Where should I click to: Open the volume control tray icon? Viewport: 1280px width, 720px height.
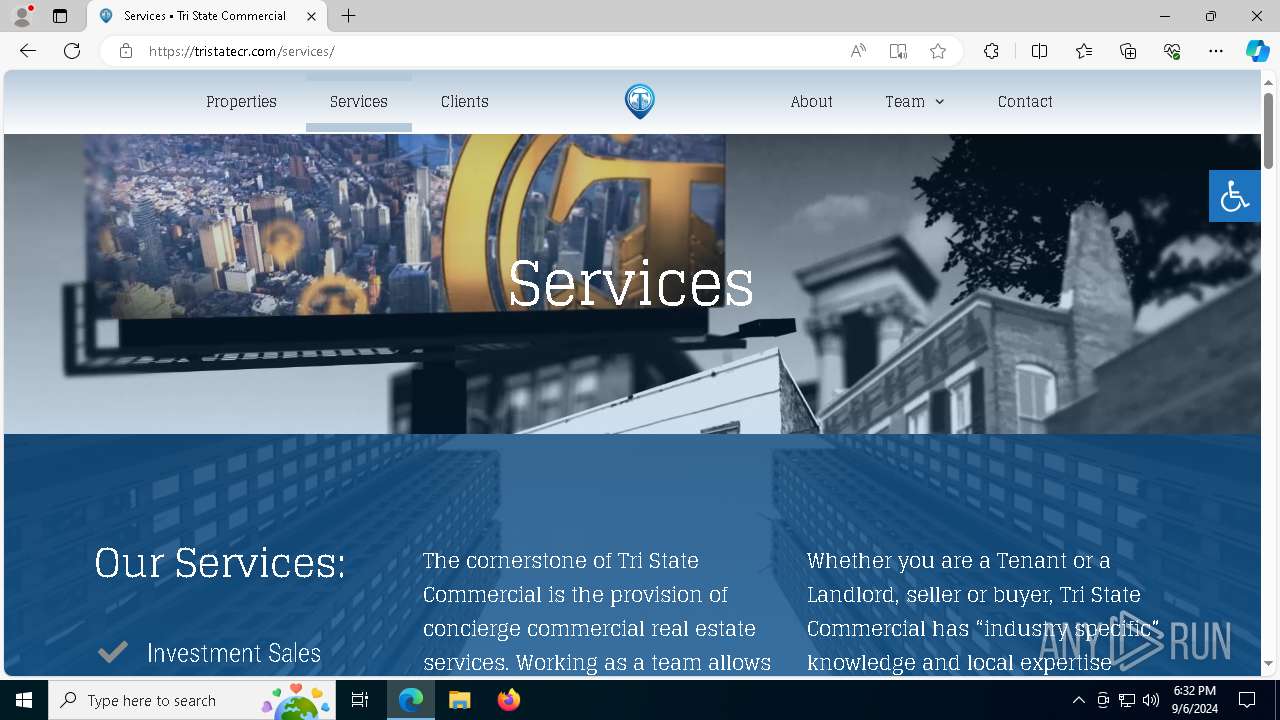[x=1151, y=700]
